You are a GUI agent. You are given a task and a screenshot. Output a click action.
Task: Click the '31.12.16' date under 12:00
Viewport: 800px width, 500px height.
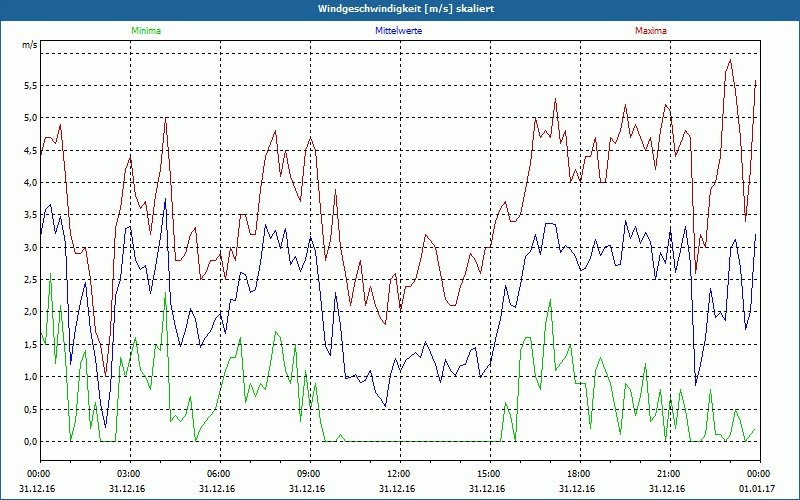tap(397, 489)
